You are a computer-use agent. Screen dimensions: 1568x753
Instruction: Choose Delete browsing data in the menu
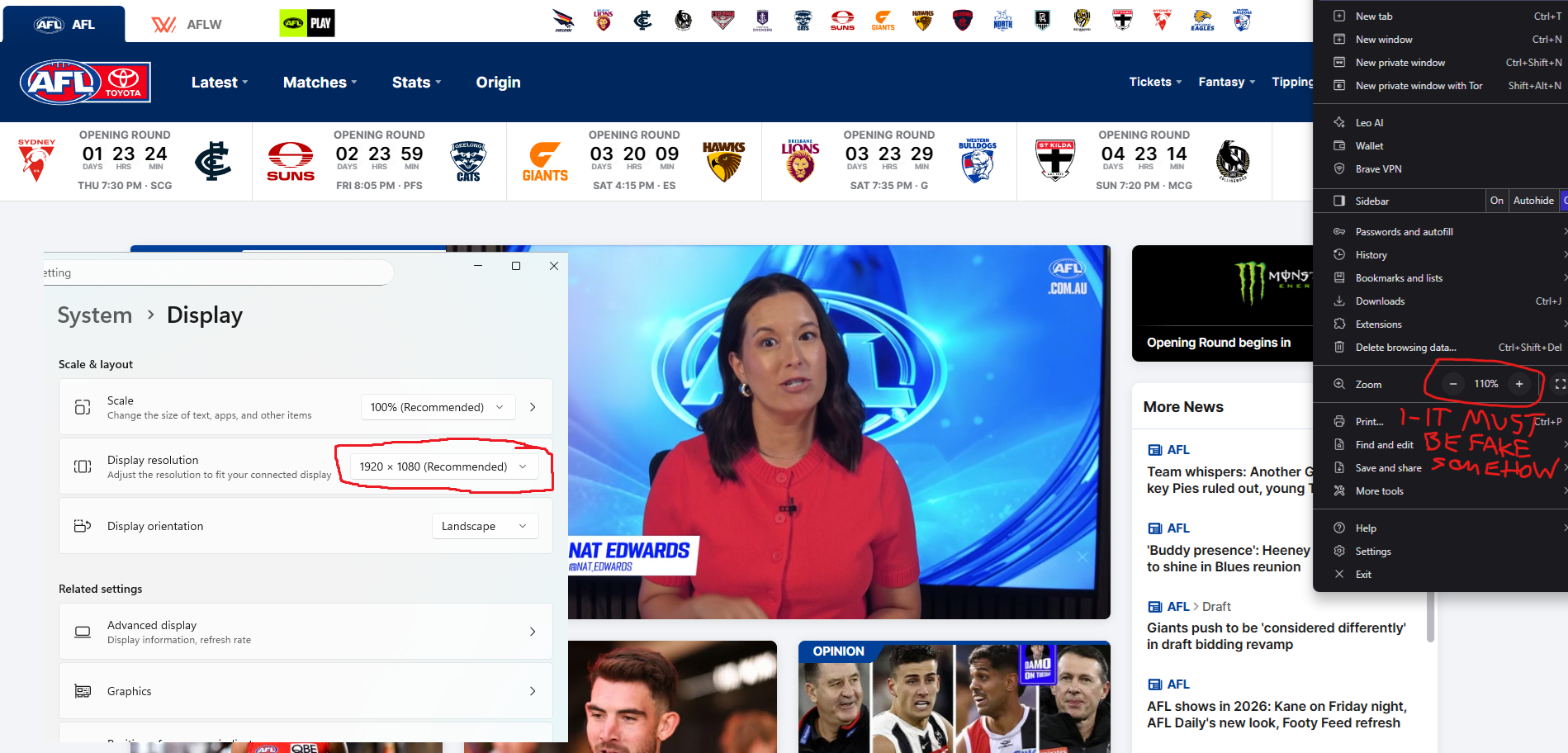[x=1440, y=348]
